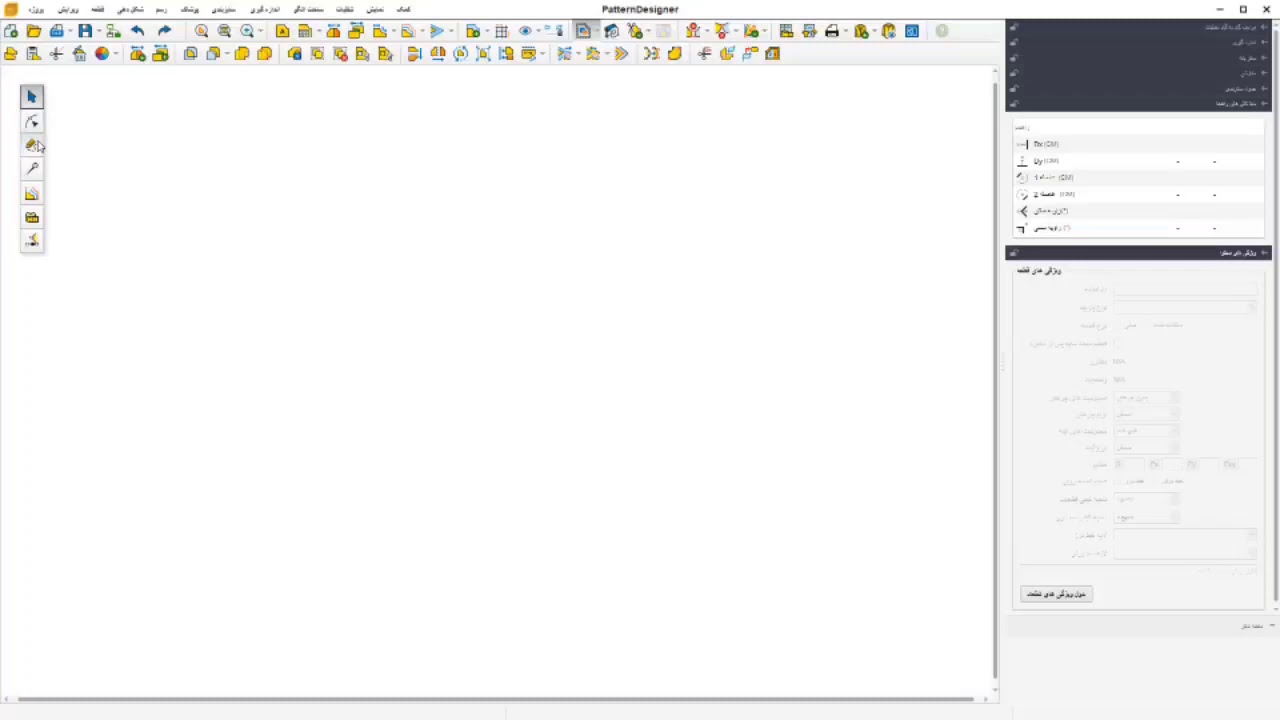The height and width of the screenshot is (720, 1280).
Task: Click the orange house icon in the second toolbar row
Action: pos(79,54)
